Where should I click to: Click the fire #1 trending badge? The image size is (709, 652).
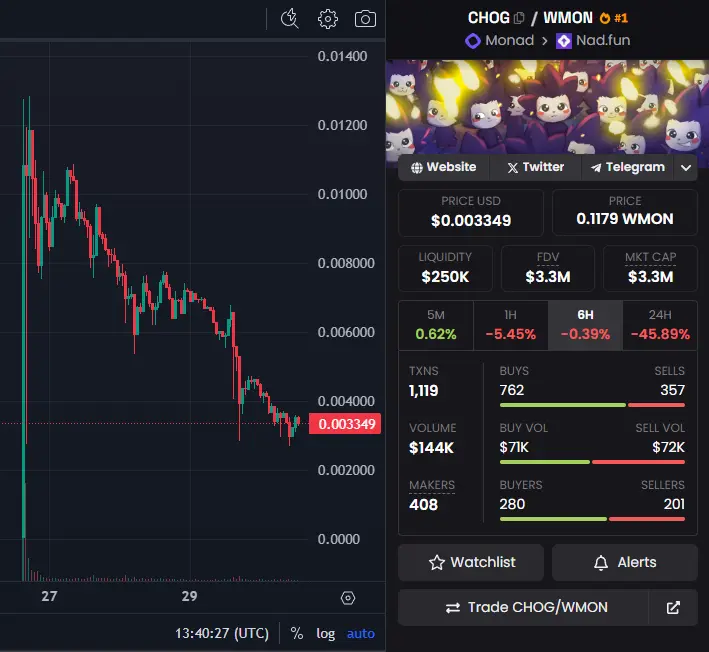614,18
